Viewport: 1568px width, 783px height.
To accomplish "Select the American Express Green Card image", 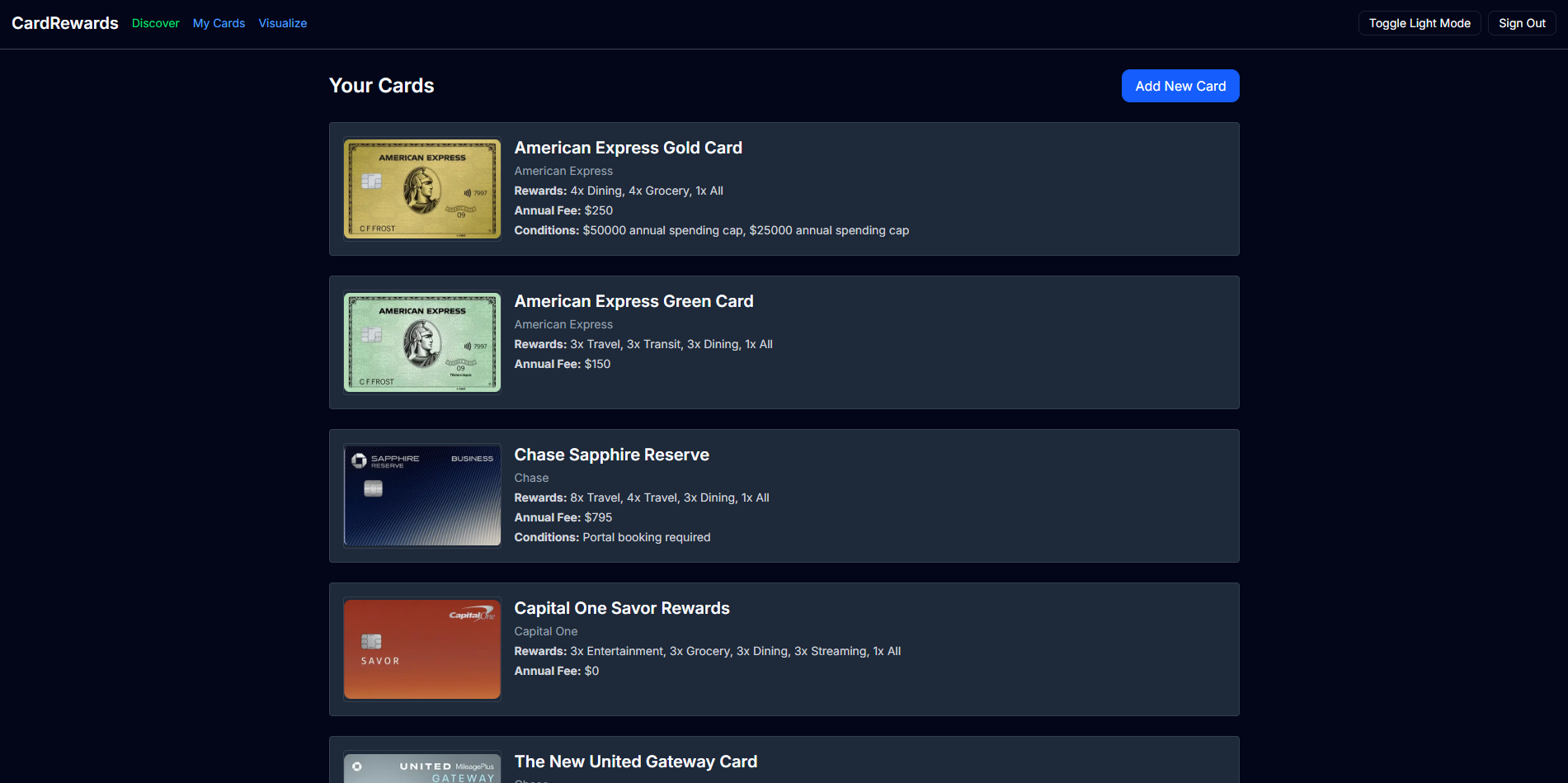I will [422, 342].
